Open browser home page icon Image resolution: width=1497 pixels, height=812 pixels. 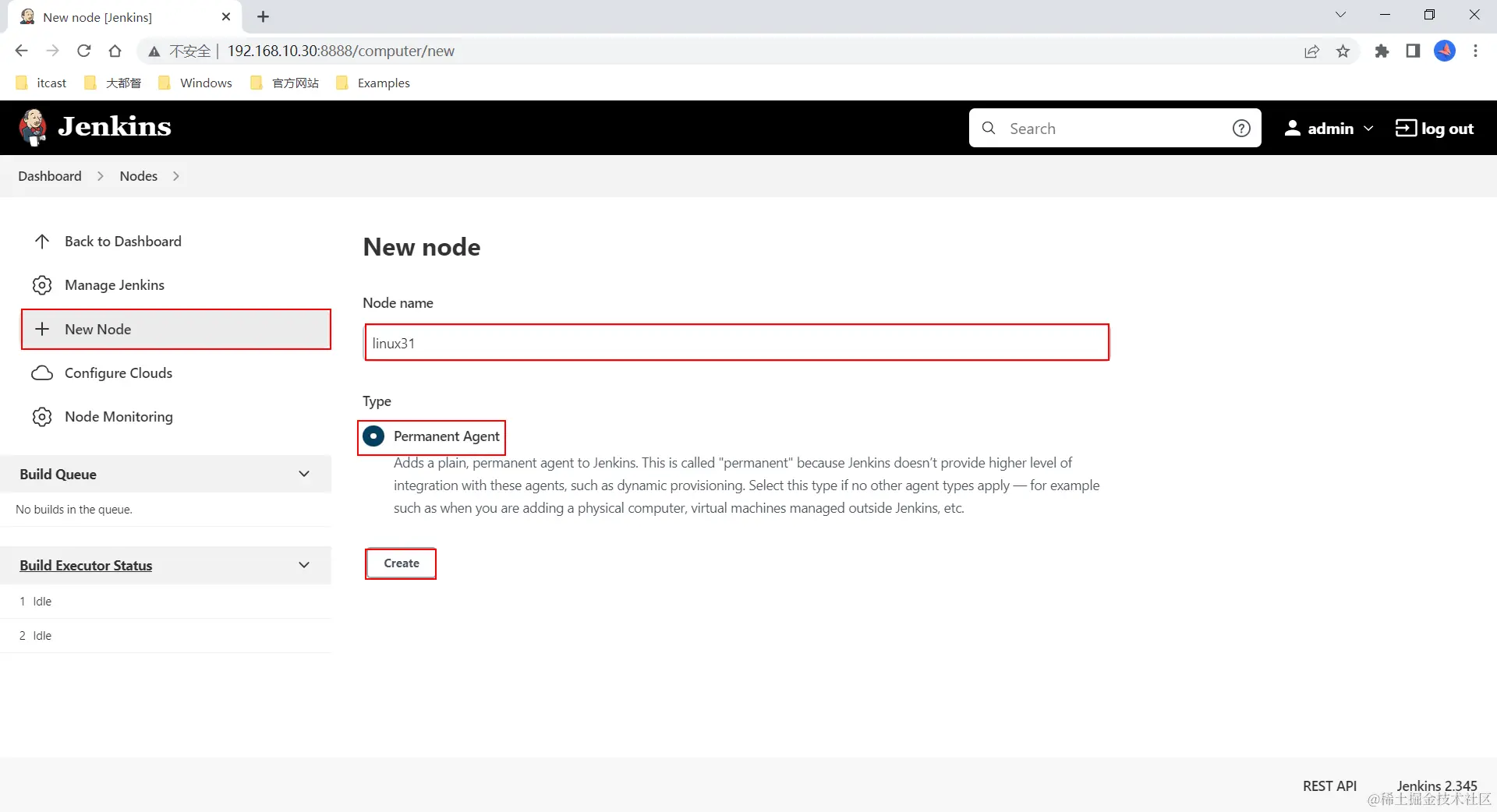pyautogui.click(x=115, y=51)
